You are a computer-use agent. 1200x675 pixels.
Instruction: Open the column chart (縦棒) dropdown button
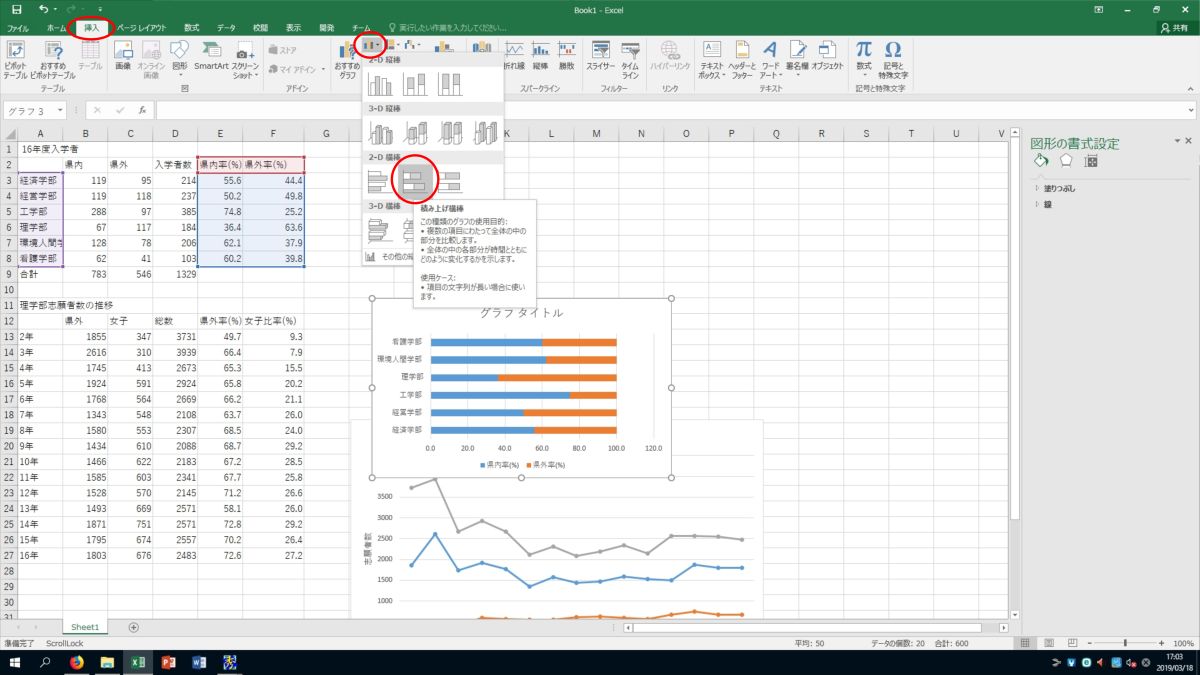[x=372, y=46]
